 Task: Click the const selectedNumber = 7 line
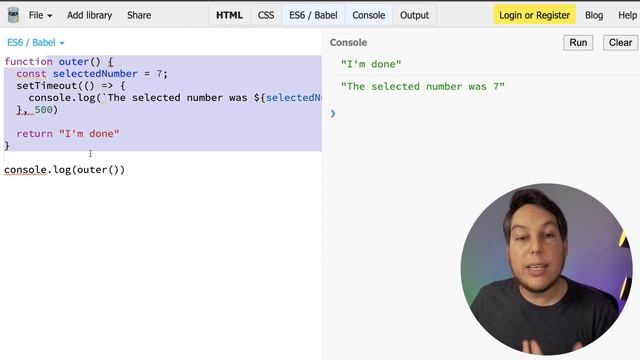[x=92, y=73]
